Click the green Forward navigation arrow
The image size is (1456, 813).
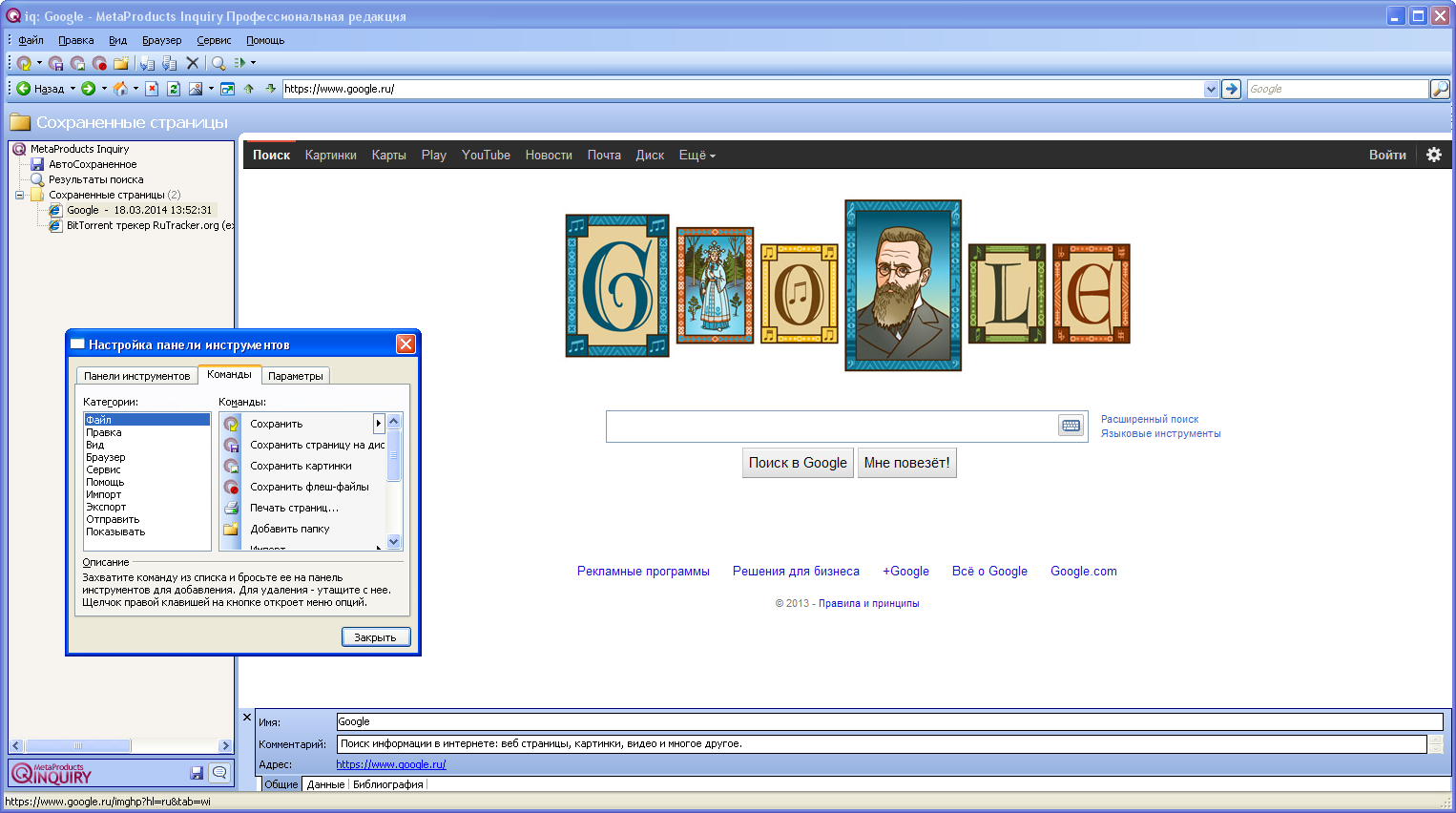[88, 89]
